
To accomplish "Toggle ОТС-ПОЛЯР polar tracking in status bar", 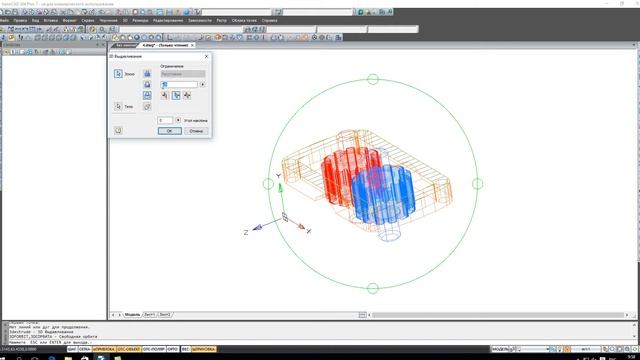I will click(x=154, y=349).
